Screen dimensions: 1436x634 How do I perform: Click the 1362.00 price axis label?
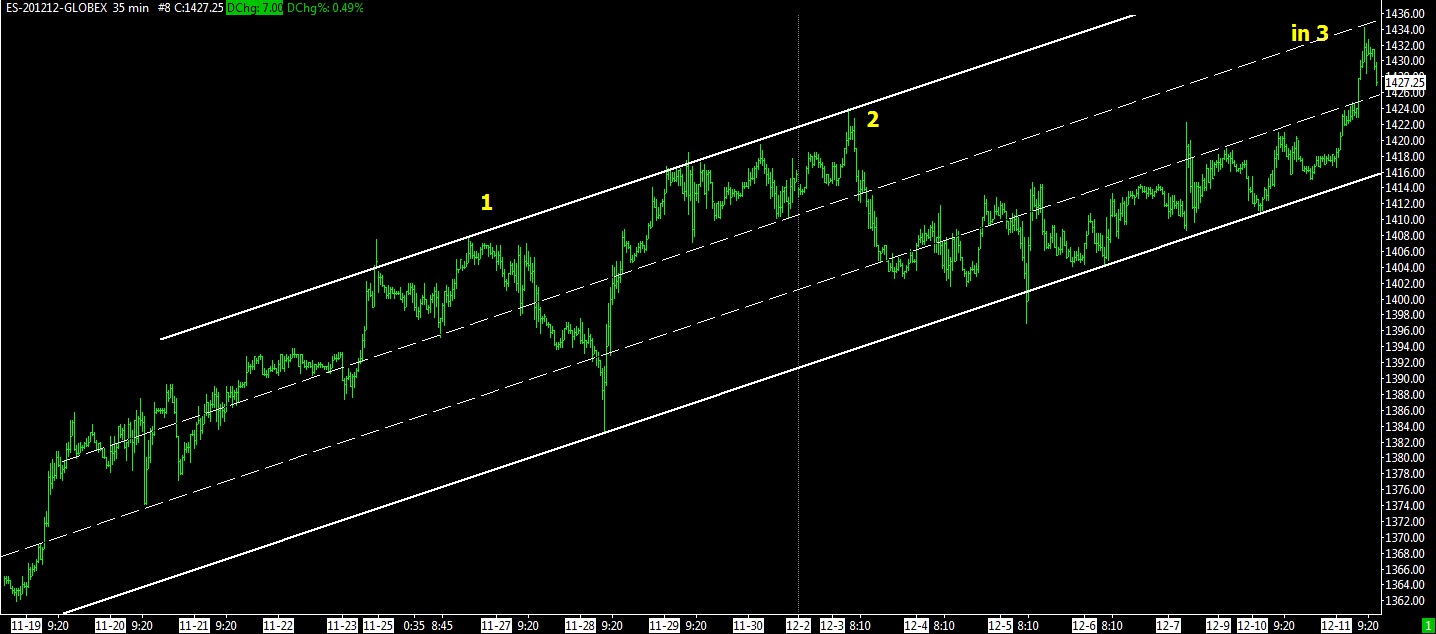1407,601
